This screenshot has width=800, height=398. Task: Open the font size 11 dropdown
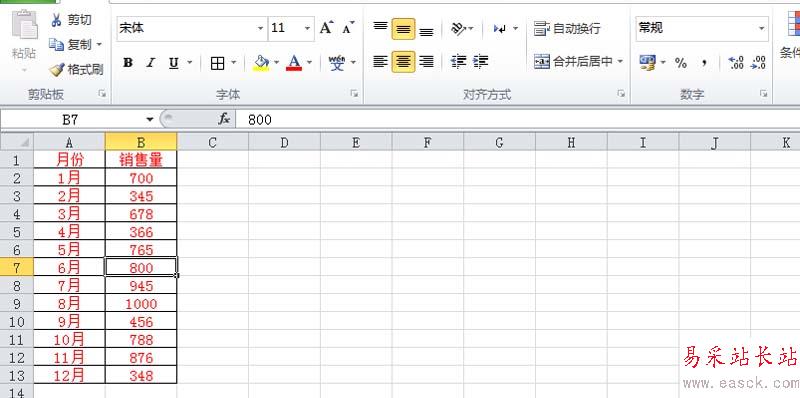coord(307,29)
